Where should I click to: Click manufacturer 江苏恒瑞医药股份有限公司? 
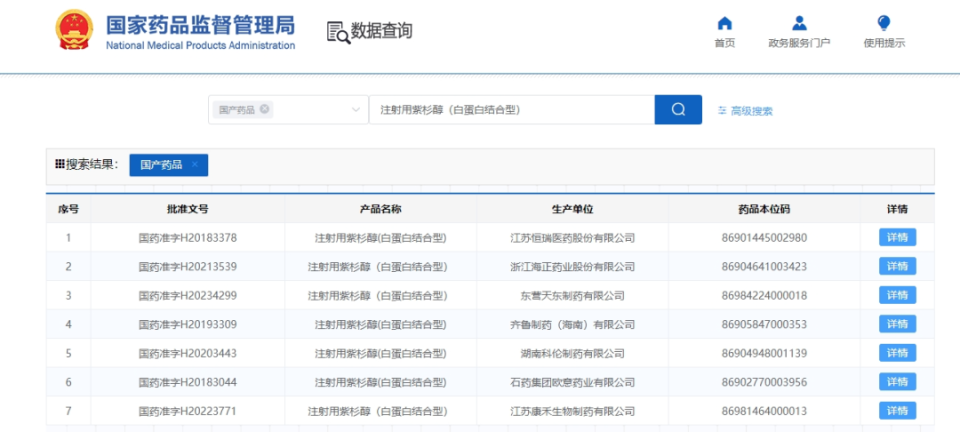[x=572, y=237]
